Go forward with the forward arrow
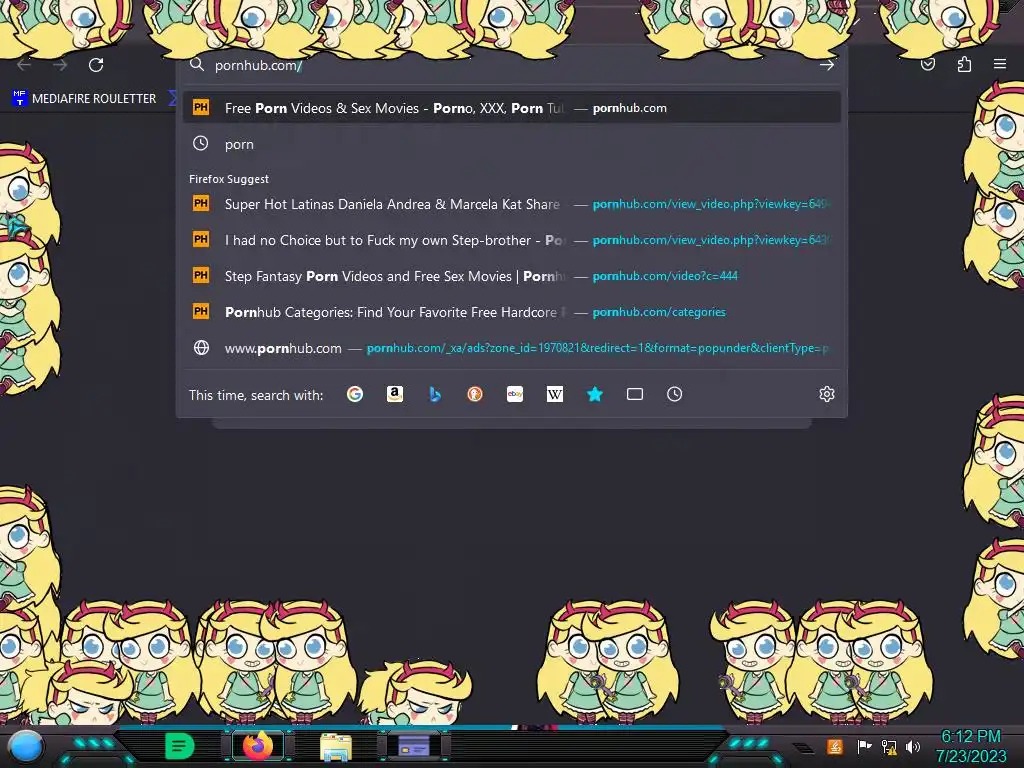The image size is (1024, 768). coord(60,65)
